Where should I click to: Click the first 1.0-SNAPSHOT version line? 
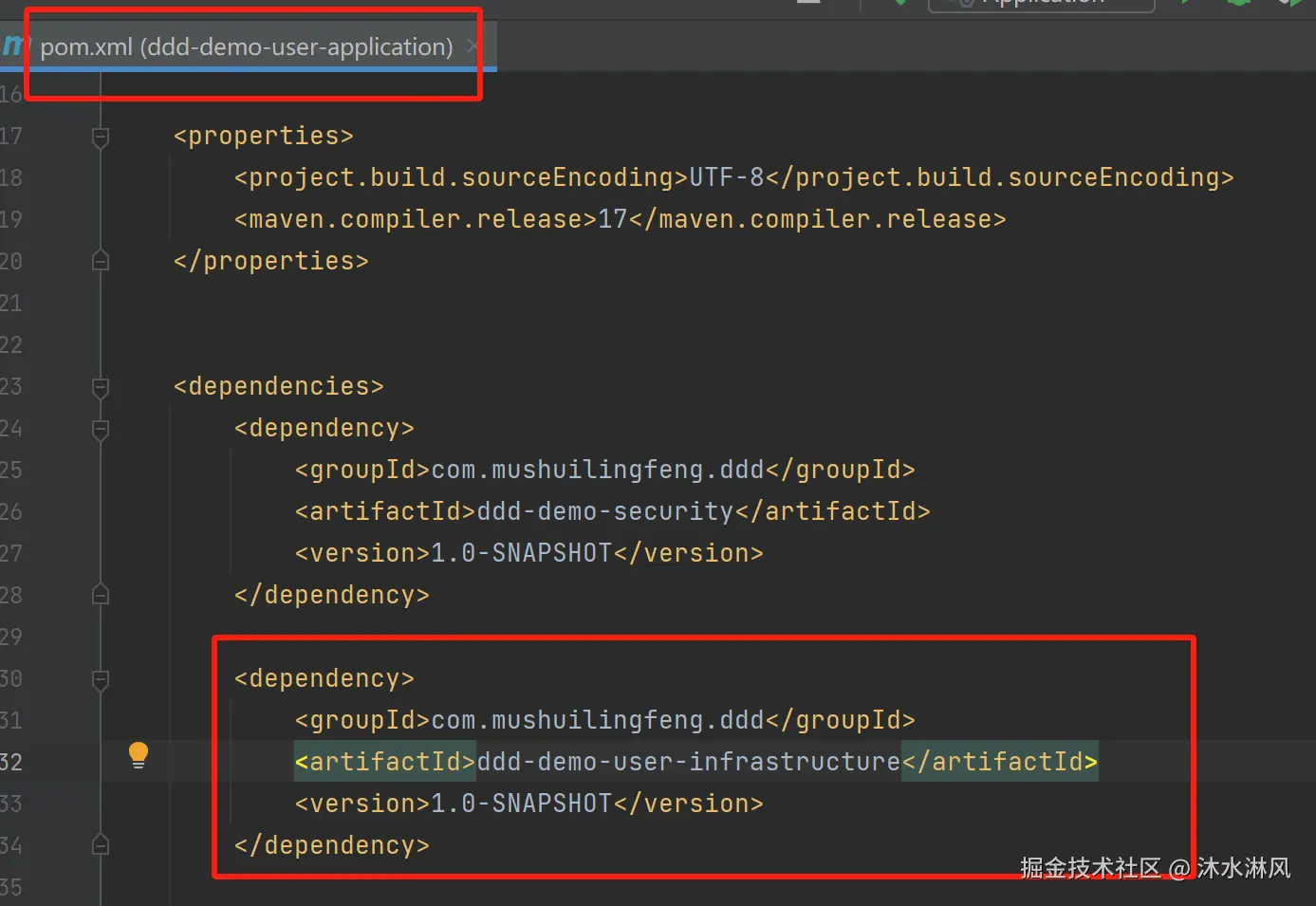[x=529, y=553]
